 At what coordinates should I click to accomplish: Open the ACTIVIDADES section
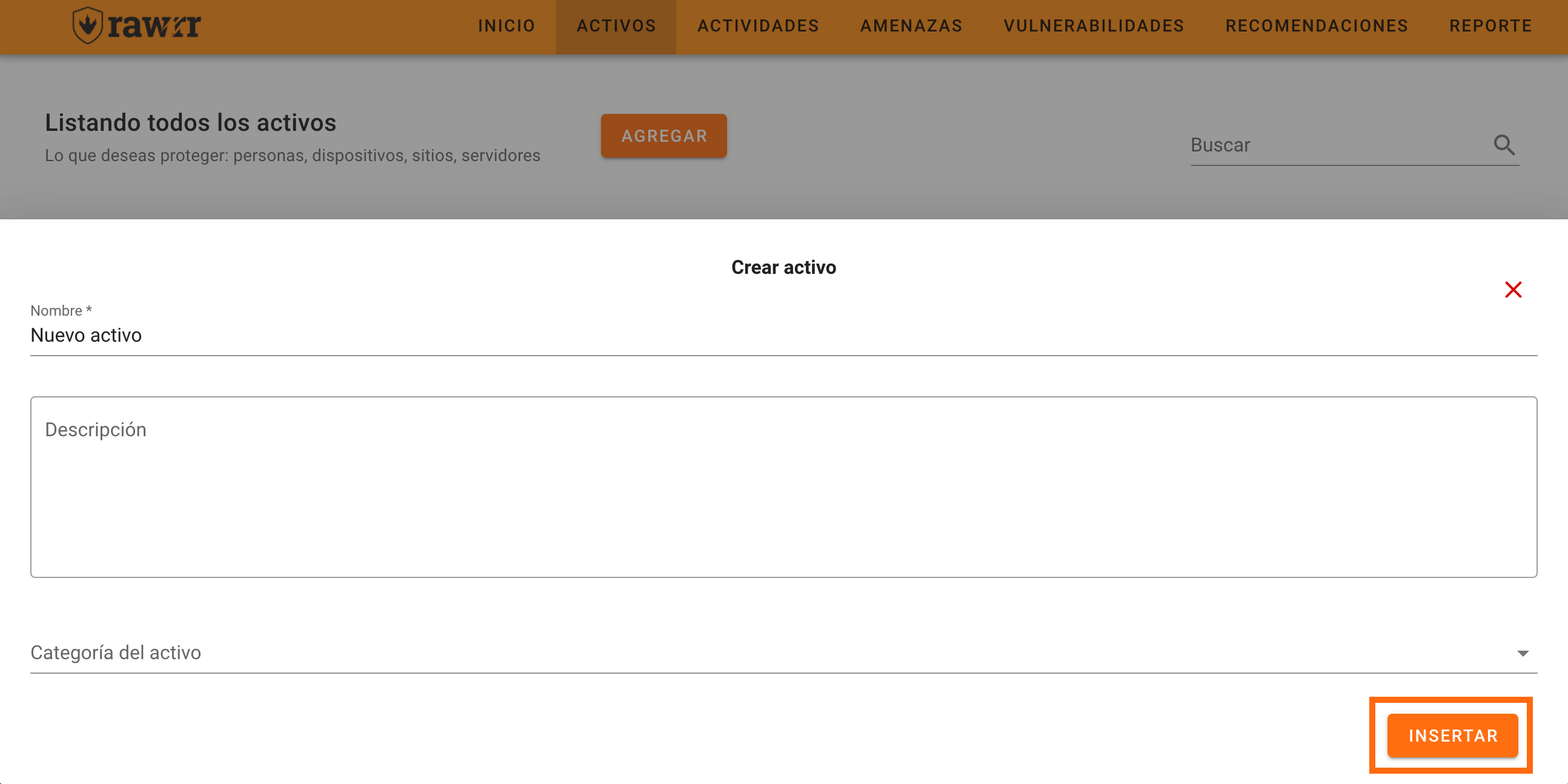point(758,25)
